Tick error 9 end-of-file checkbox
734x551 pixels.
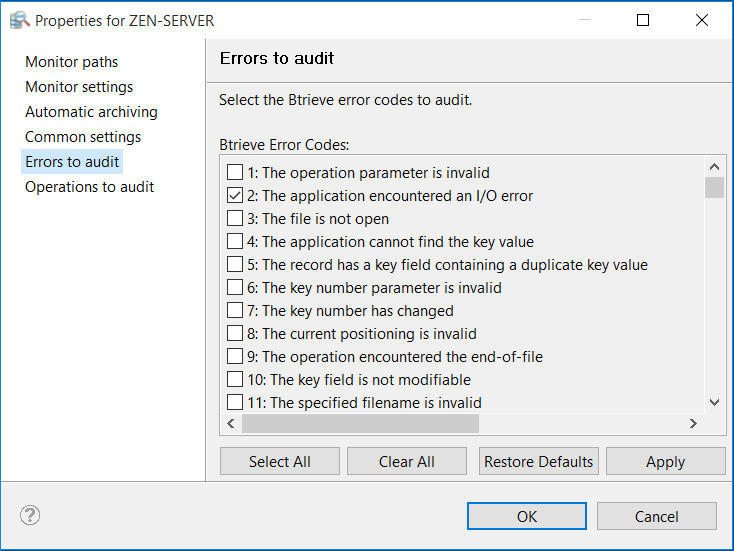point(235,356)
